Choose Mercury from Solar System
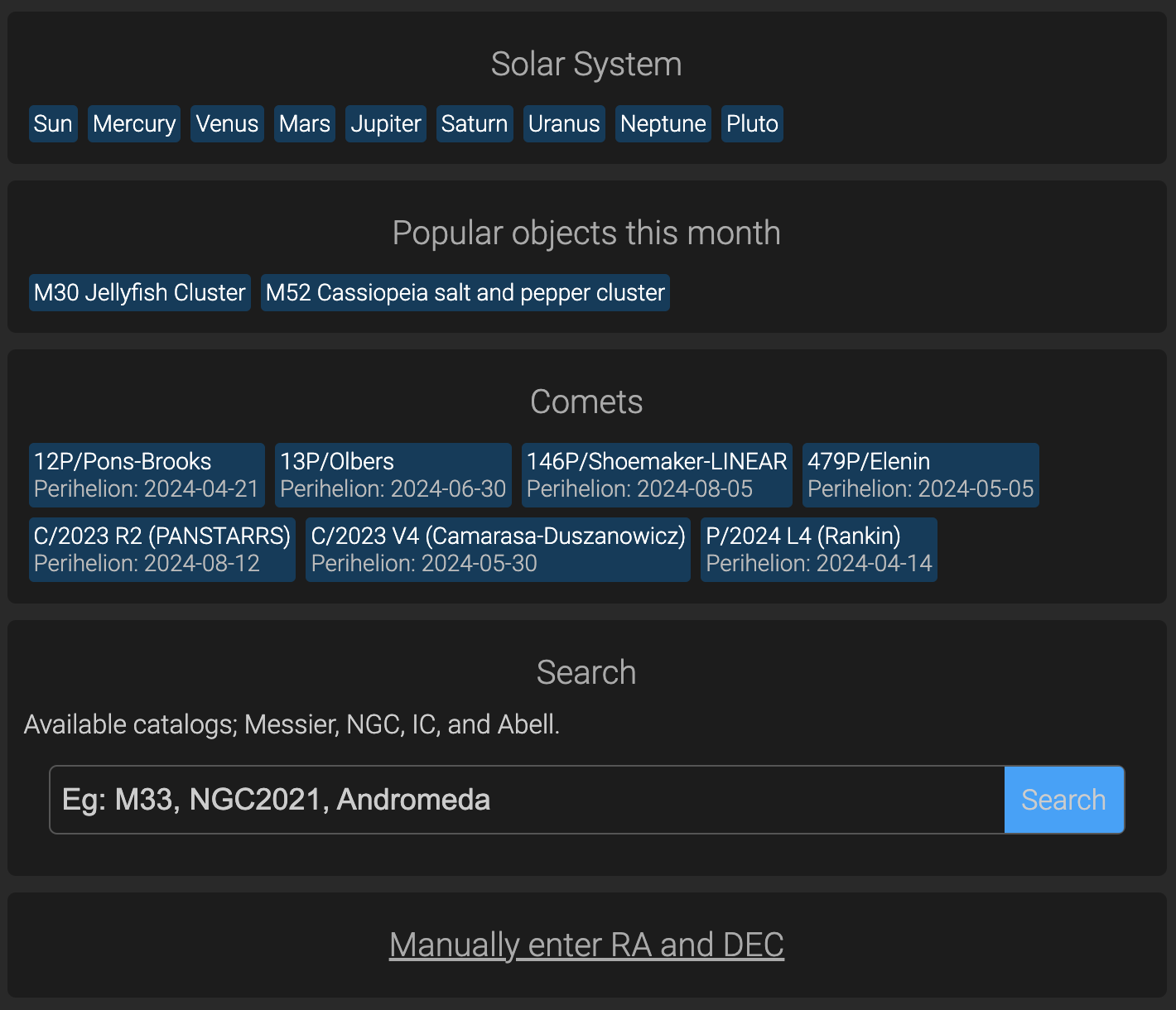 134,124
